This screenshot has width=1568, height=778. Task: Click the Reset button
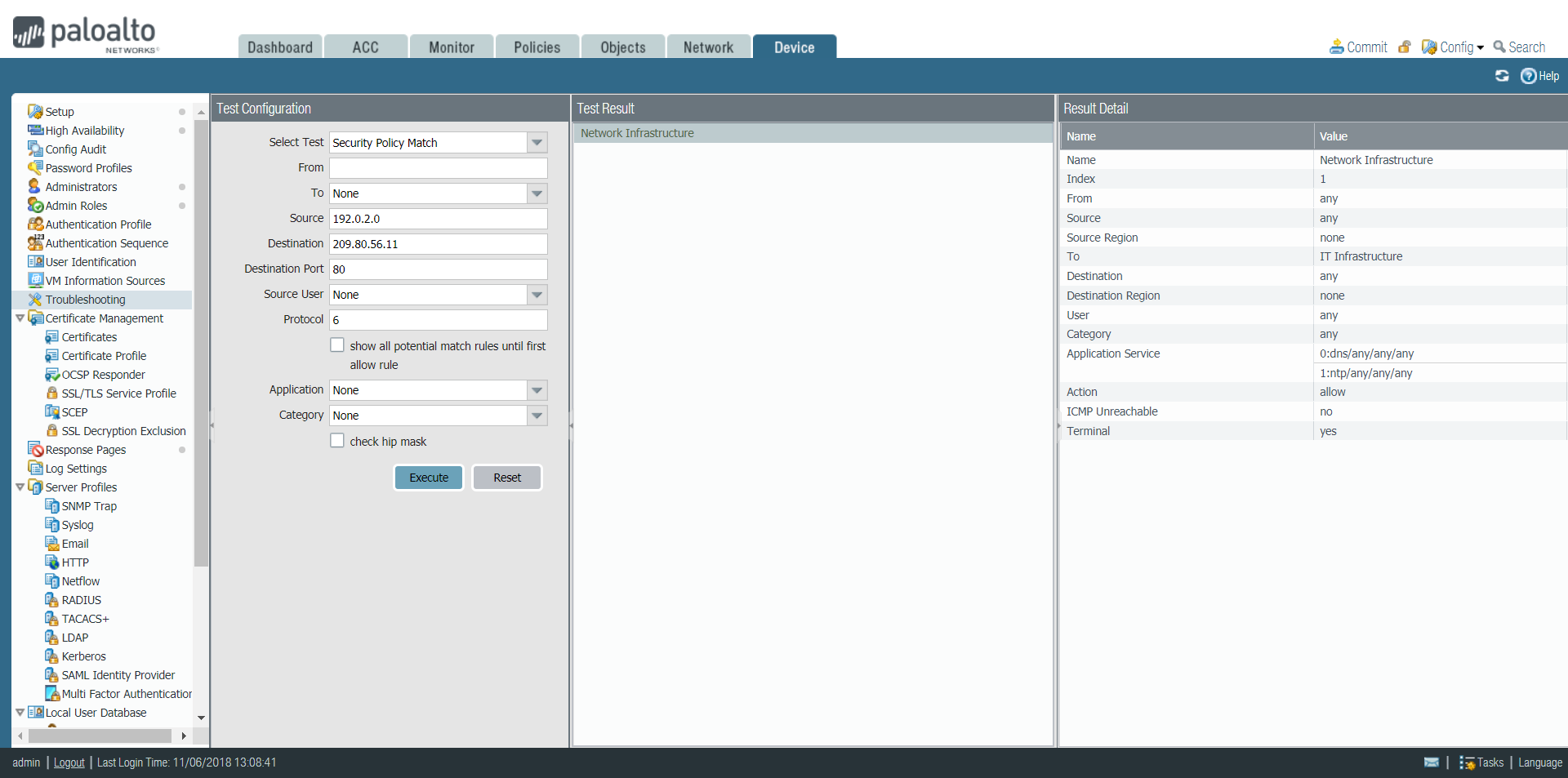pyautogui.click(x=507, y=478)
